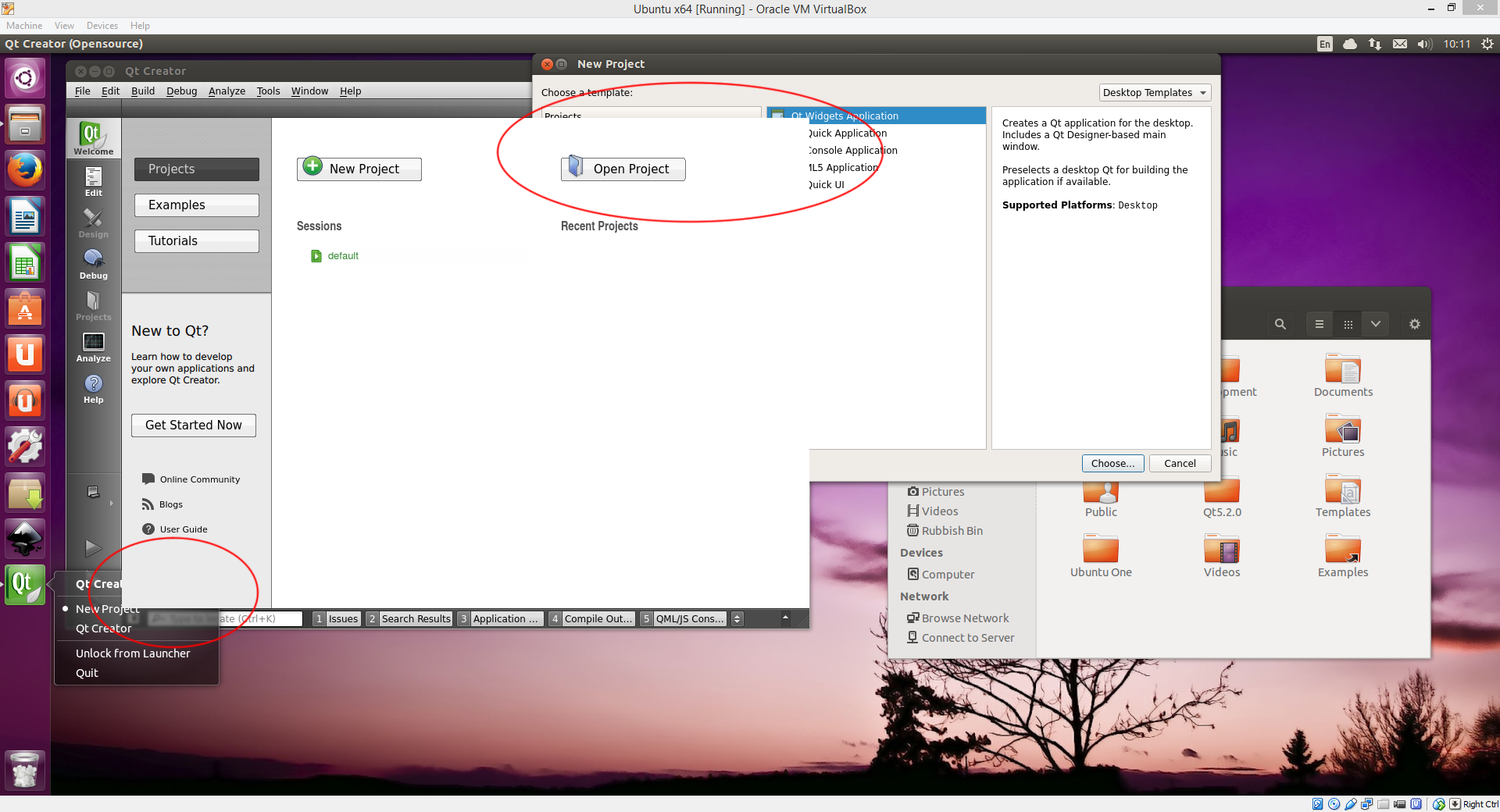
Task: Click Connect to Server in Files sidebar
Action: pos(961,638)
